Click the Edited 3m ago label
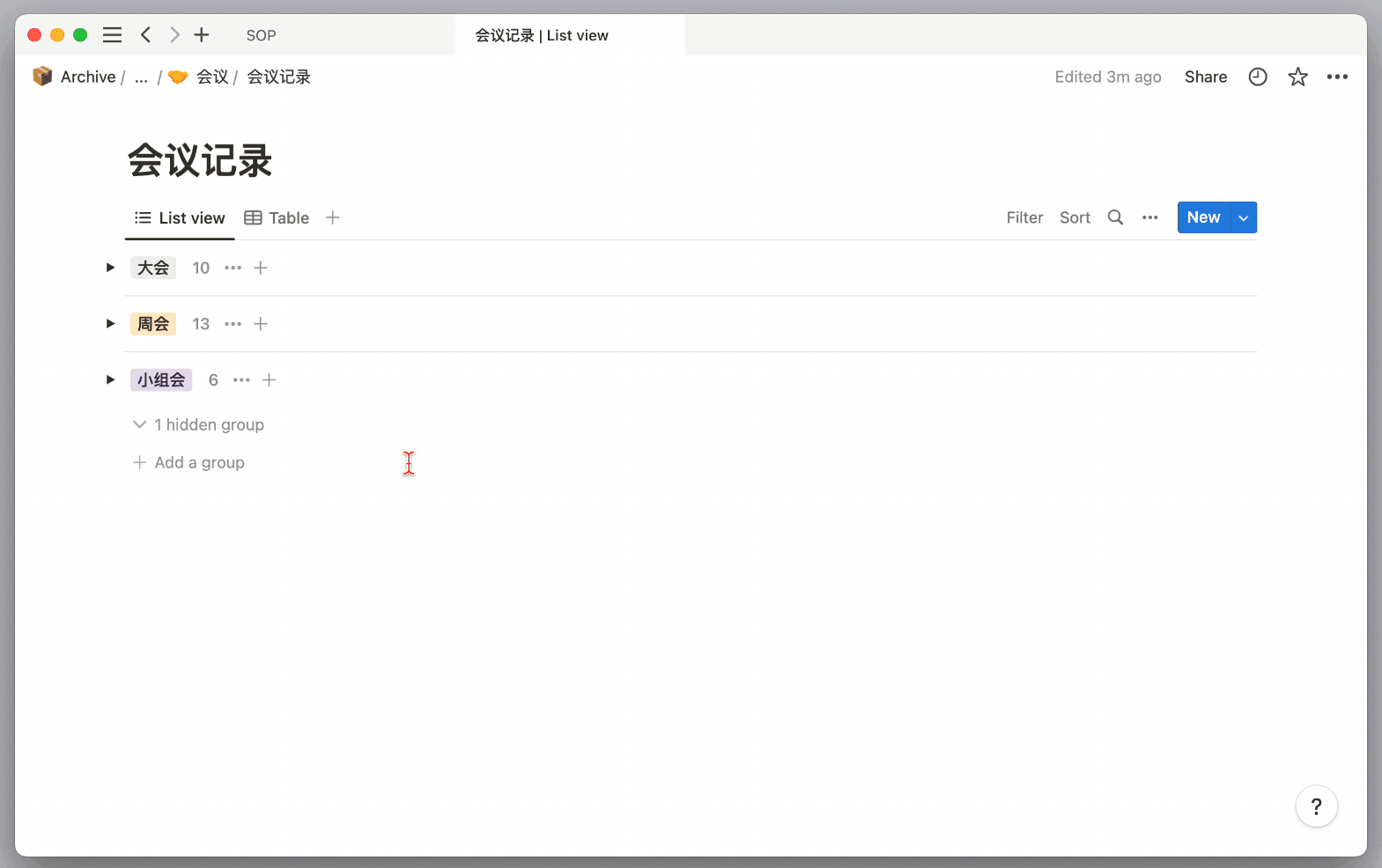Screen dimensions: 1382x868 click(1108, 77)
